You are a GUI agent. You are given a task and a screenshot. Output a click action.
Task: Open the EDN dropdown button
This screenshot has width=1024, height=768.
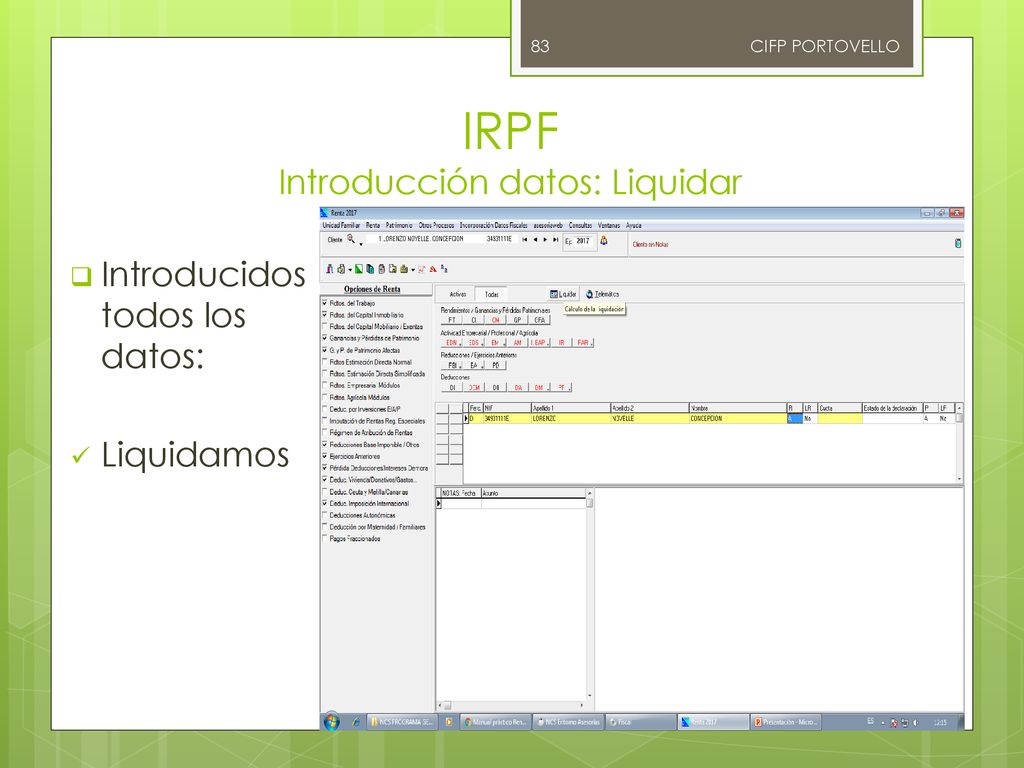(x=453, y=342)
